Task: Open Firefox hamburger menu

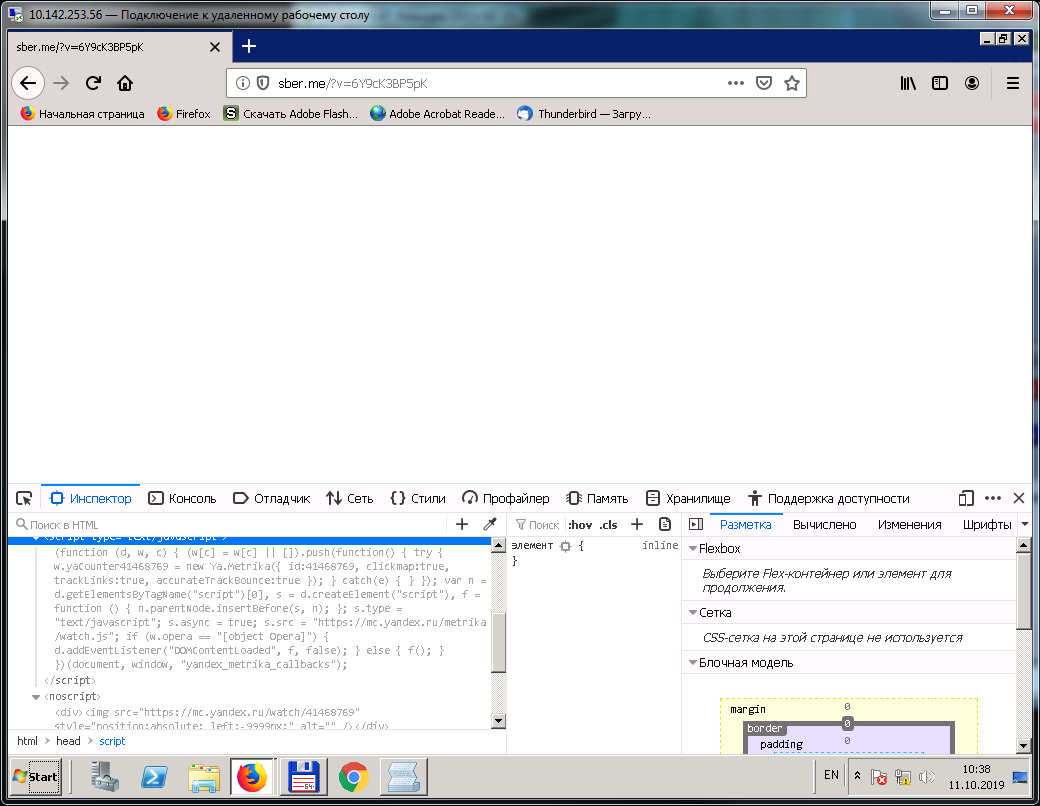Action: 1013,83
